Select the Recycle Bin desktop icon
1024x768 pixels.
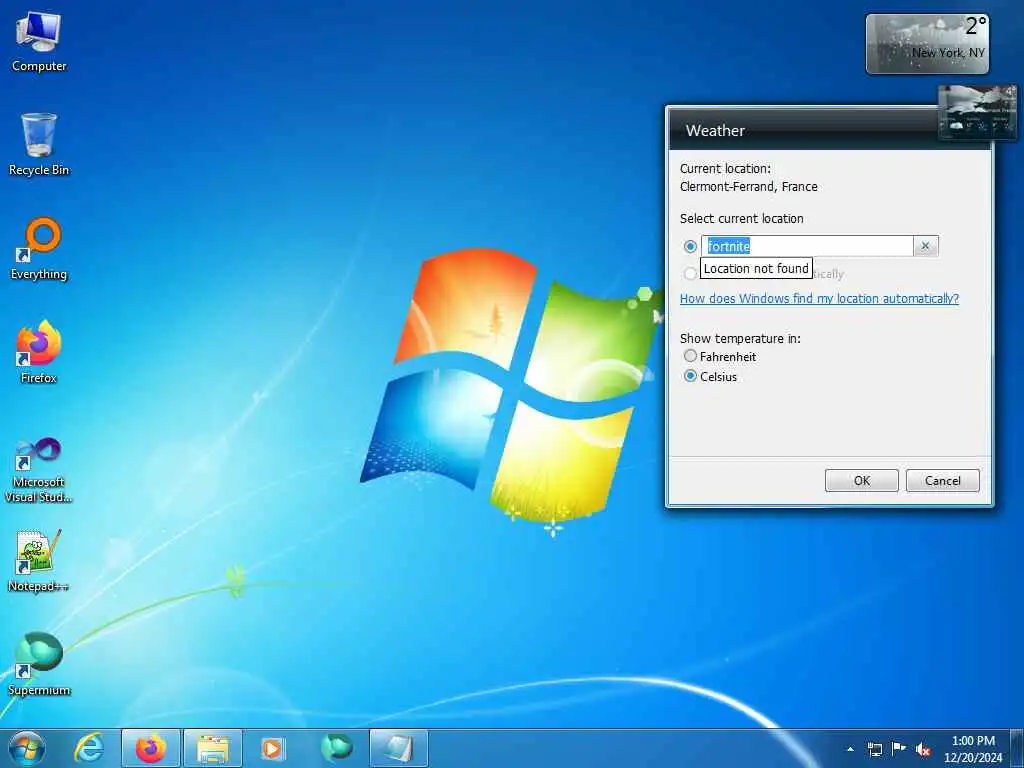pos(39,144)
